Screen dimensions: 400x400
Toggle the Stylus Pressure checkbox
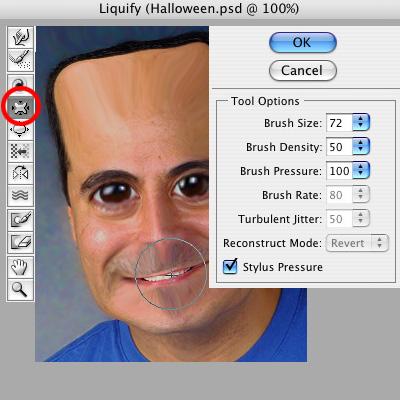point(230,266)
